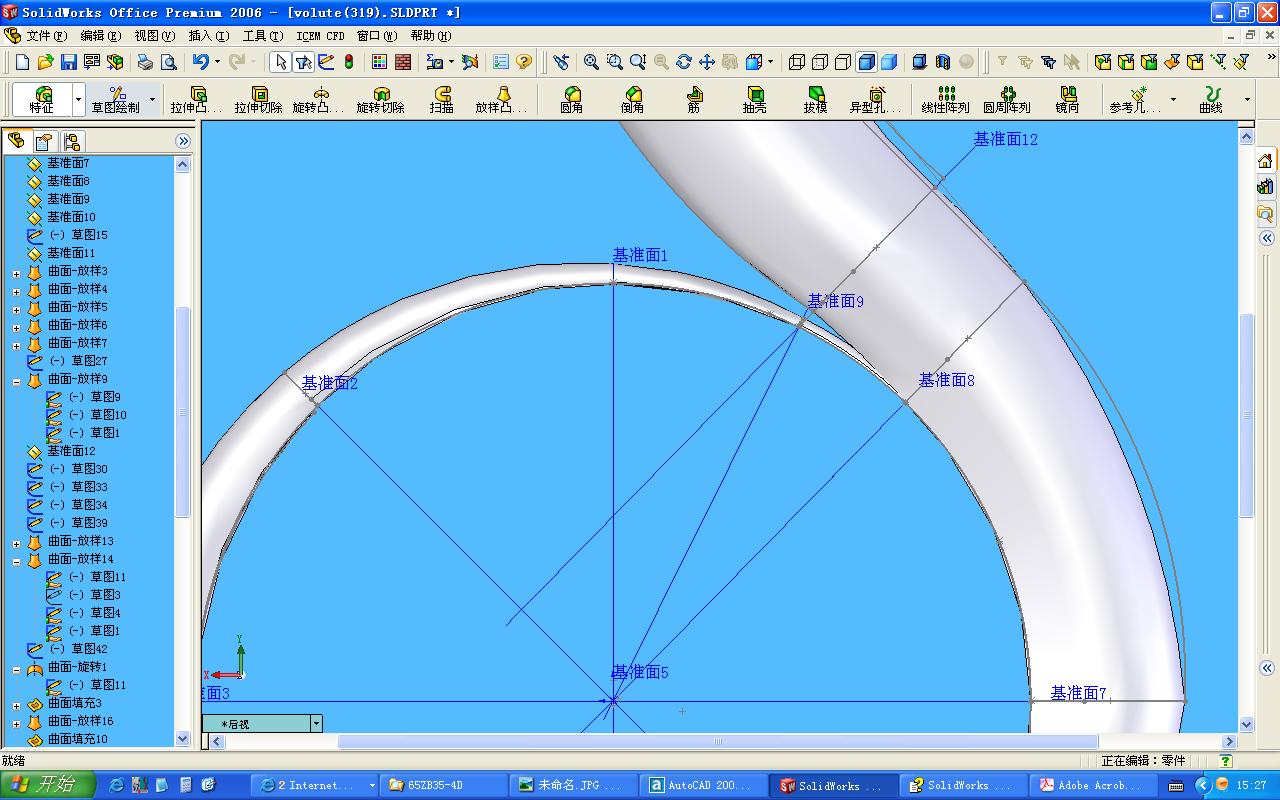Click the viewport horizontal scrollbar thumb
This screenshot has width=1280, height=800.
718,741
